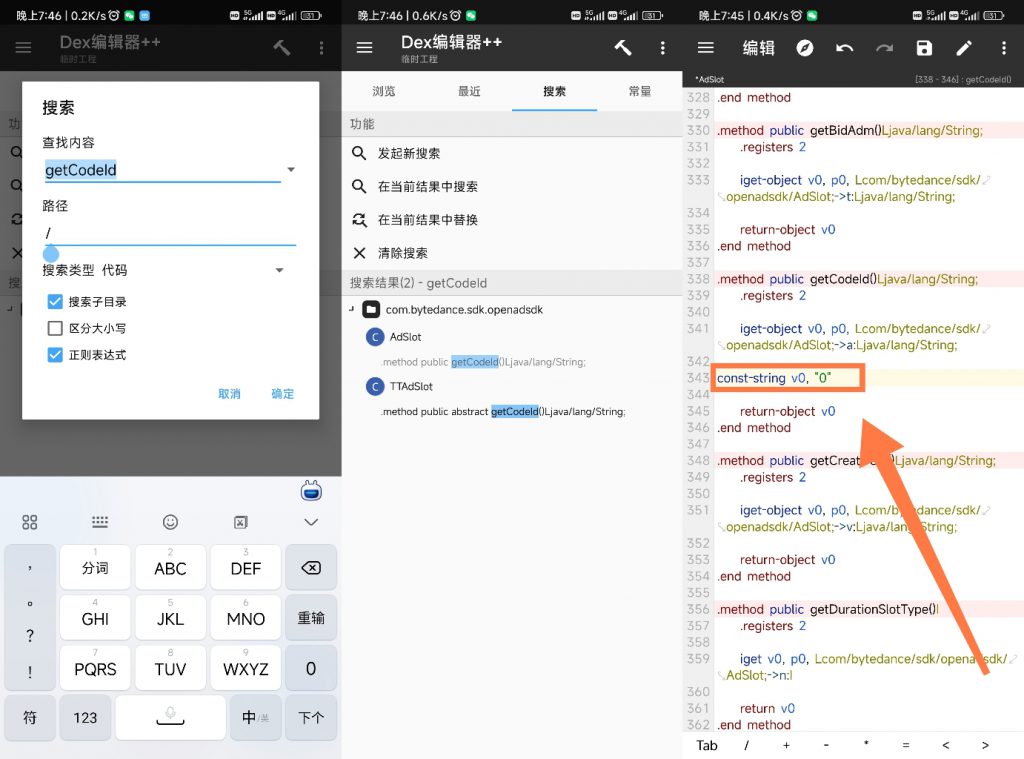Tap the compass navigate icon next to 编辑
The image size is (1024, 759).
tap(805, 47)
